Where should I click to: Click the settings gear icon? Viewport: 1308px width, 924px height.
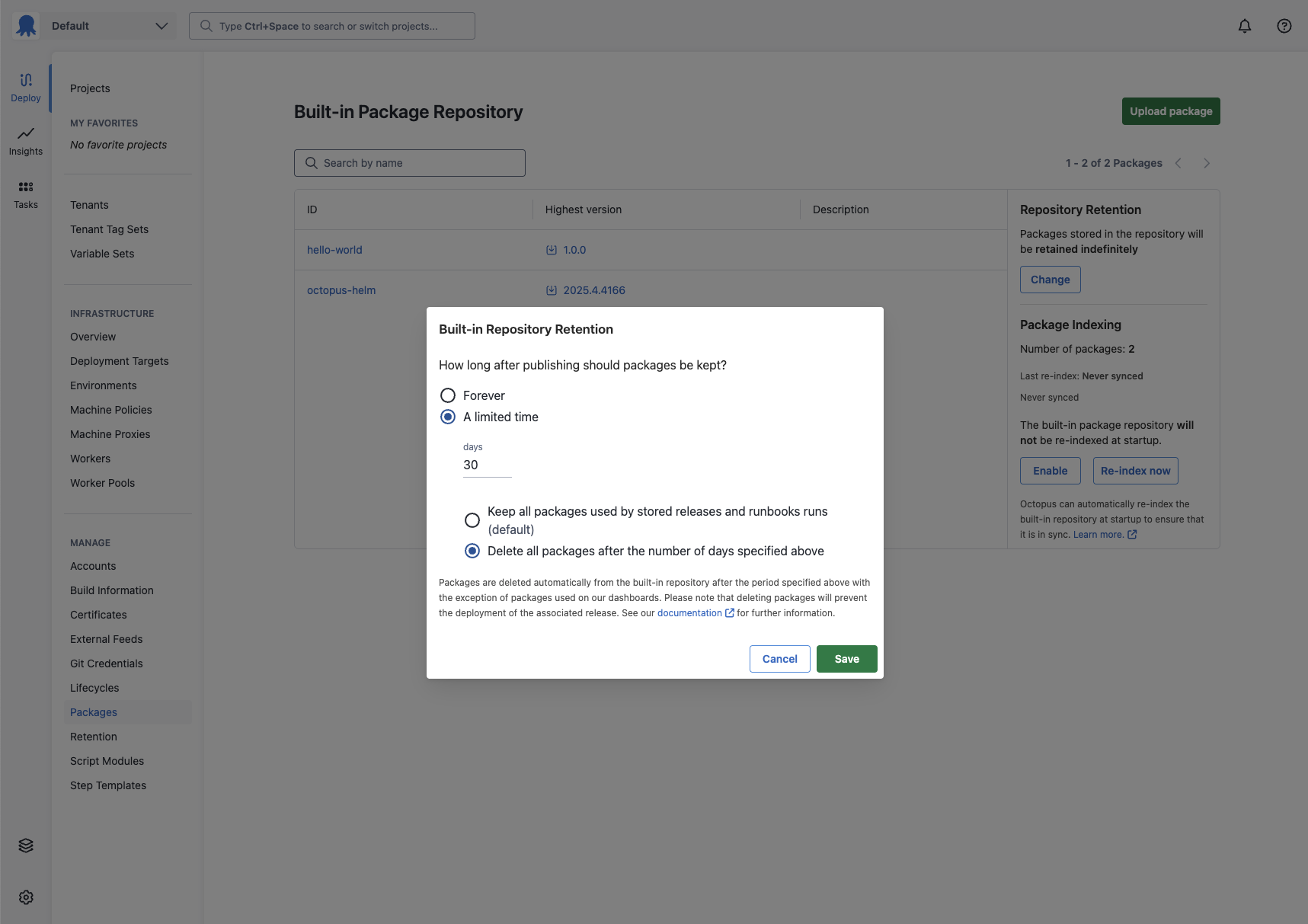coord(26,897)
